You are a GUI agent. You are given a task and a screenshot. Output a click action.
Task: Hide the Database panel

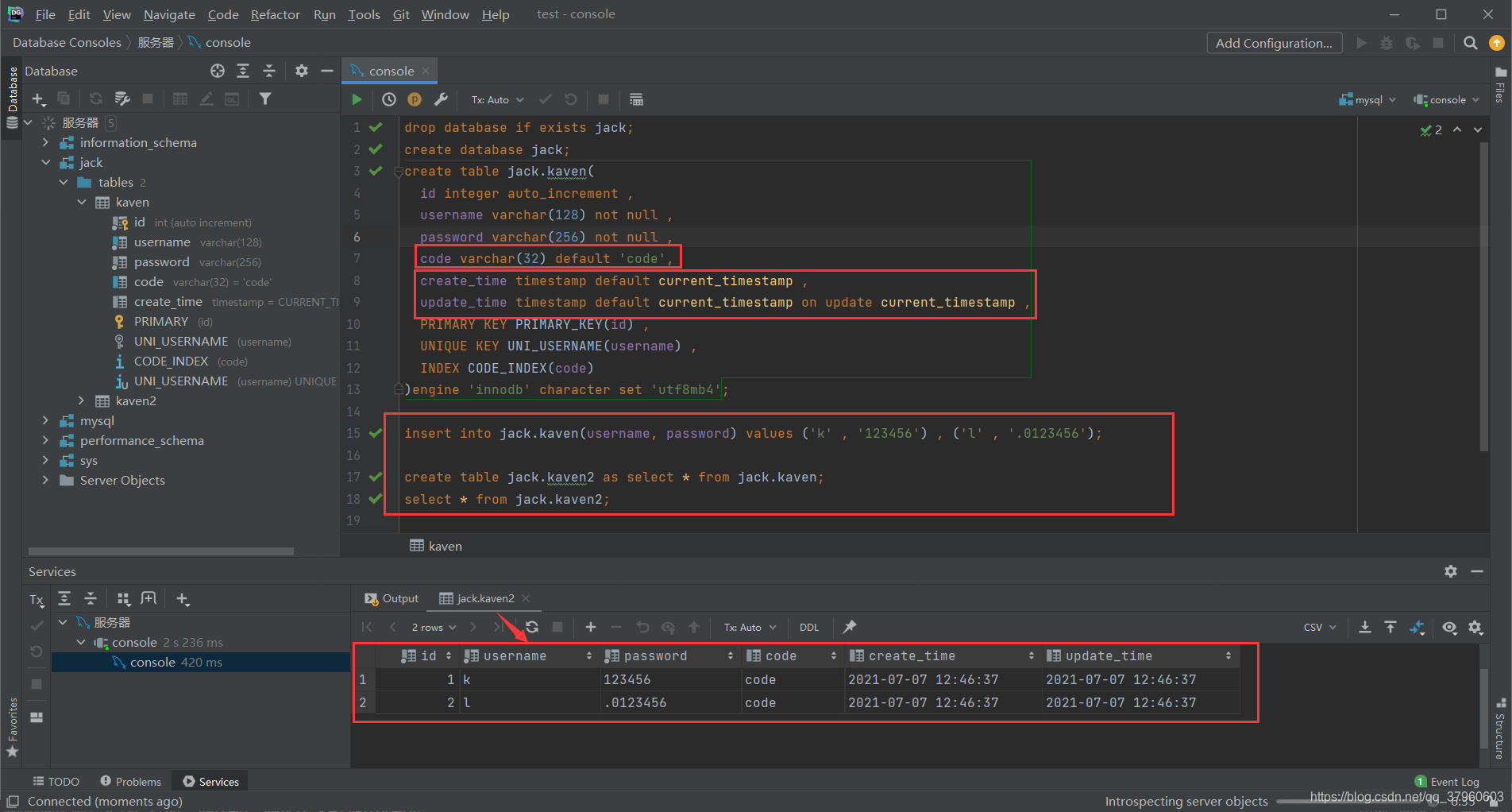327,71
